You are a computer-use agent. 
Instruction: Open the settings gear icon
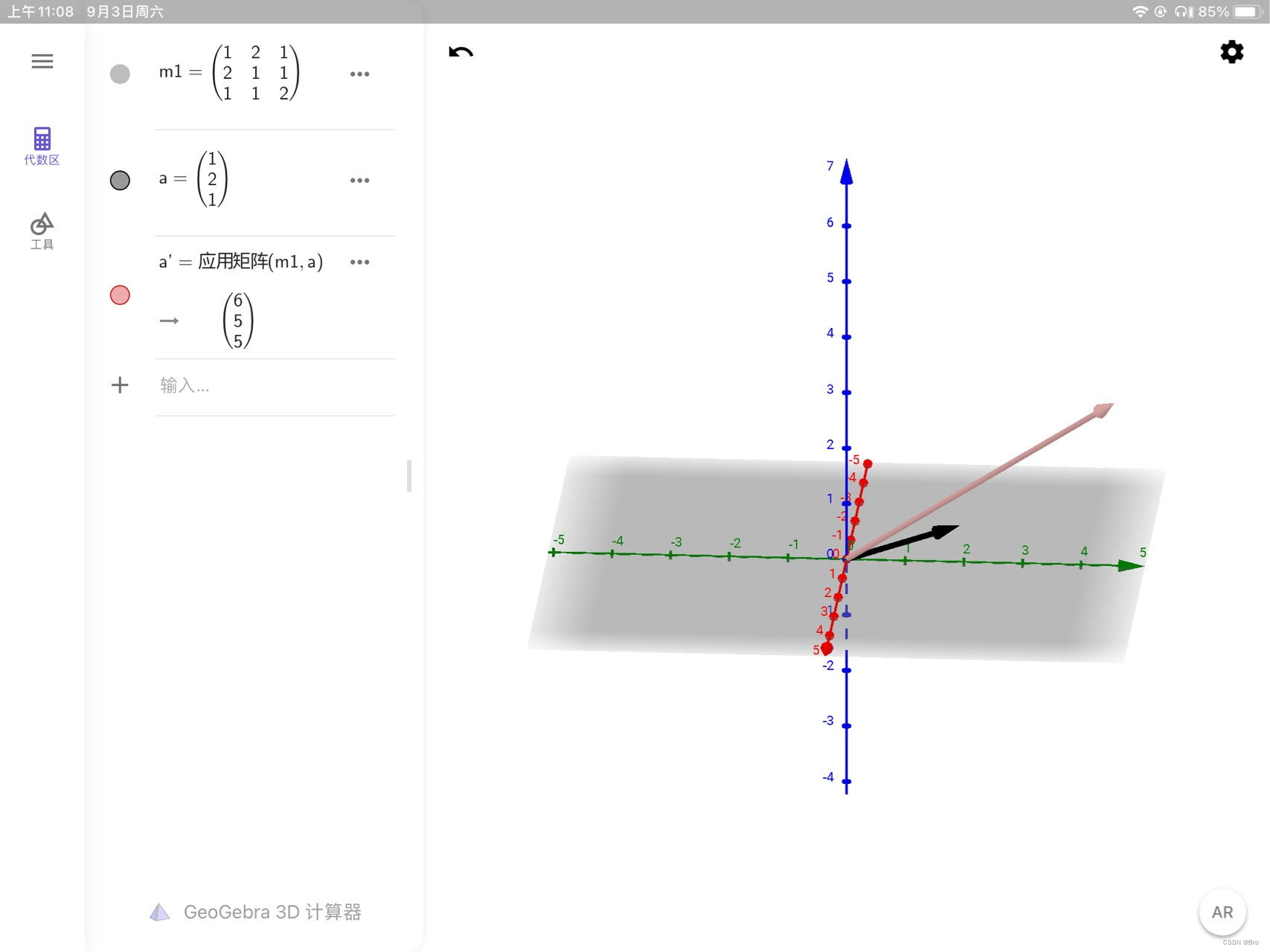click(x=1231, y=52)
